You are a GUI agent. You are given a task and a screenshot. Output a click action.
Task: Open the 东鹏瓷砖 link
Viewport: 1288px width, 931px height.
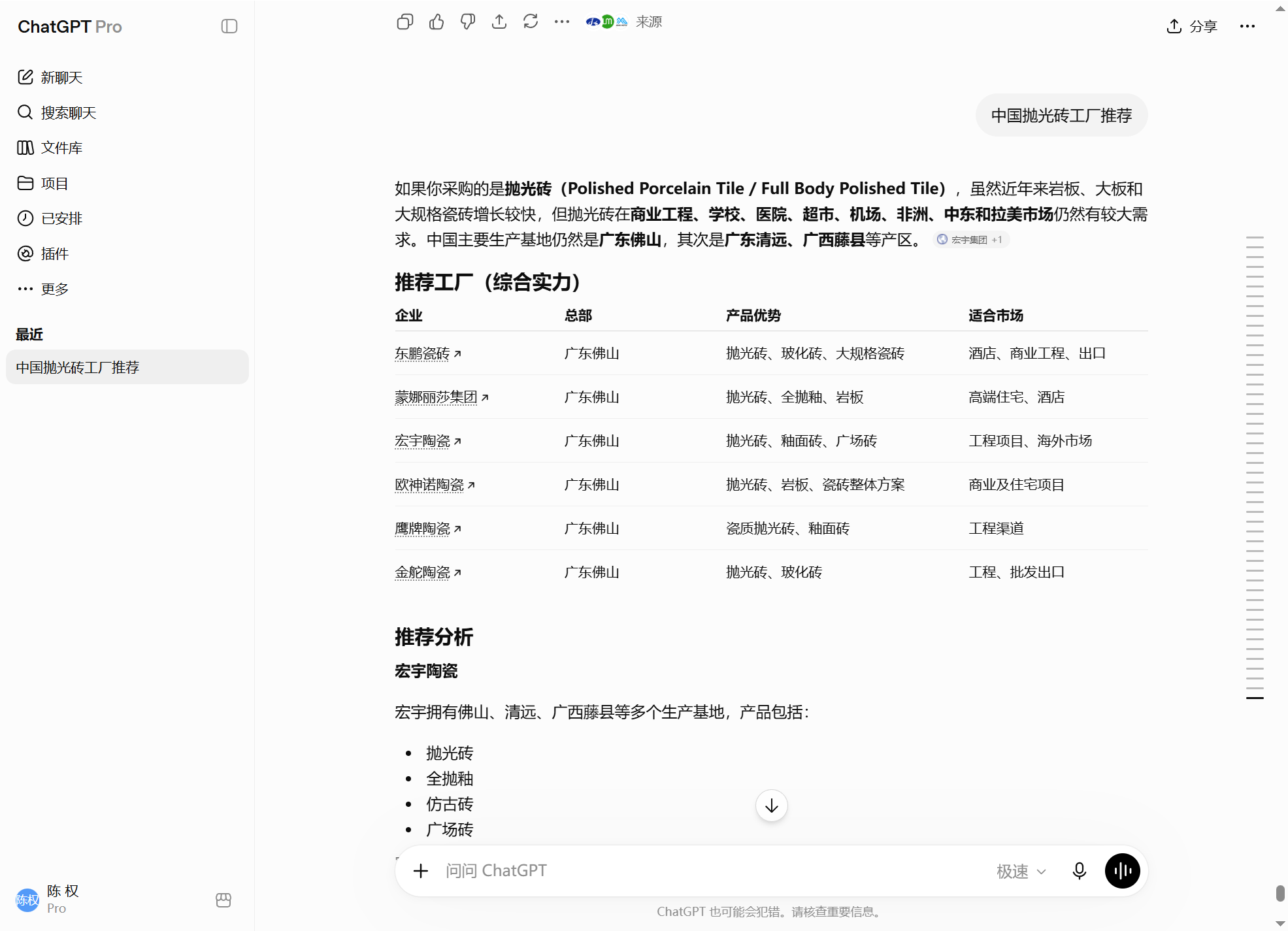(428, 353)
